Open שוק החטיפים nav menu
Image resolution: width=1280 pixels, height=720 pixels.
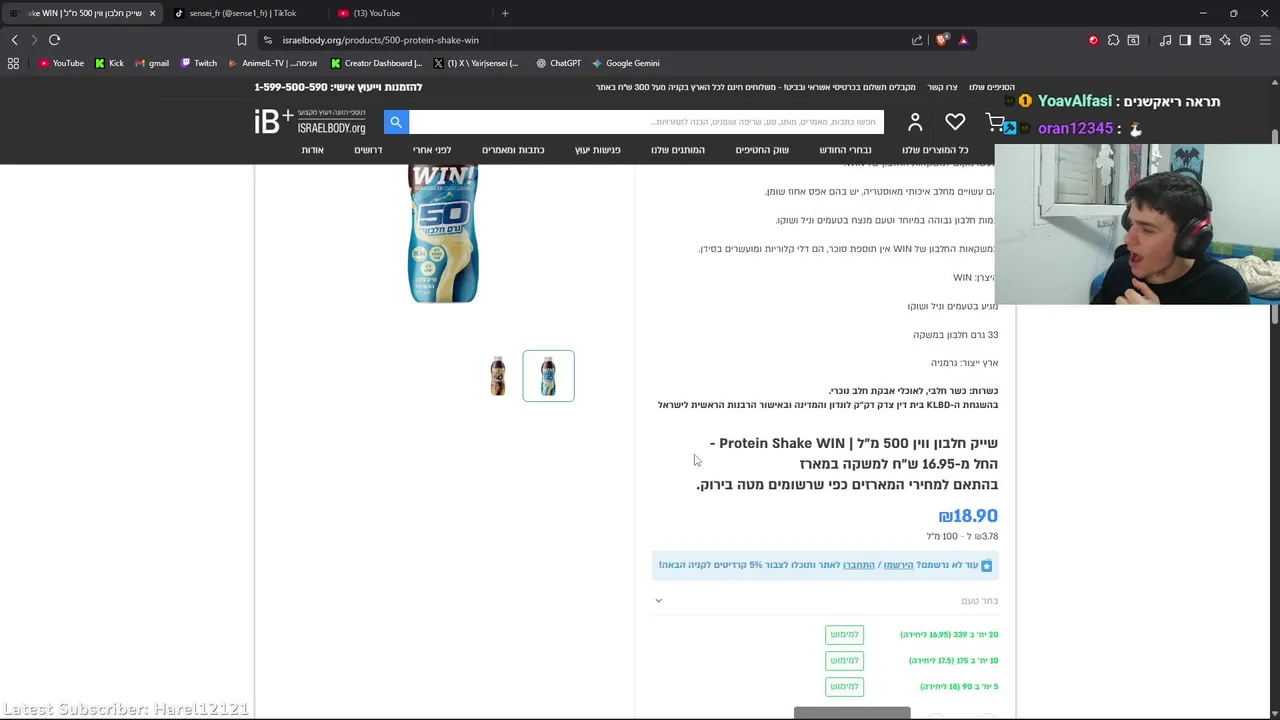[762, 150]
